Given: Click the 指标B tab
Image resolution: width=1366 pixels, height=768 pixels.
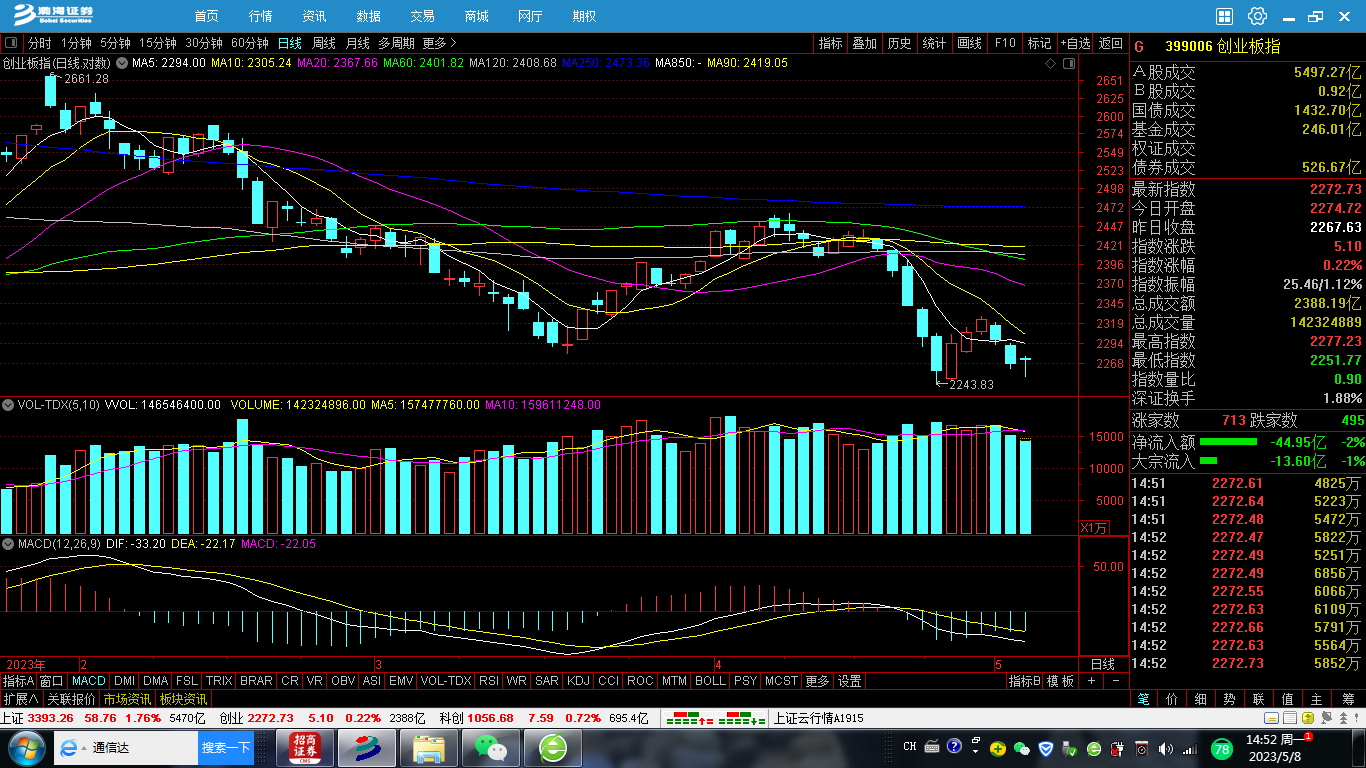Looking at the screenshot, I should 1025,681.
